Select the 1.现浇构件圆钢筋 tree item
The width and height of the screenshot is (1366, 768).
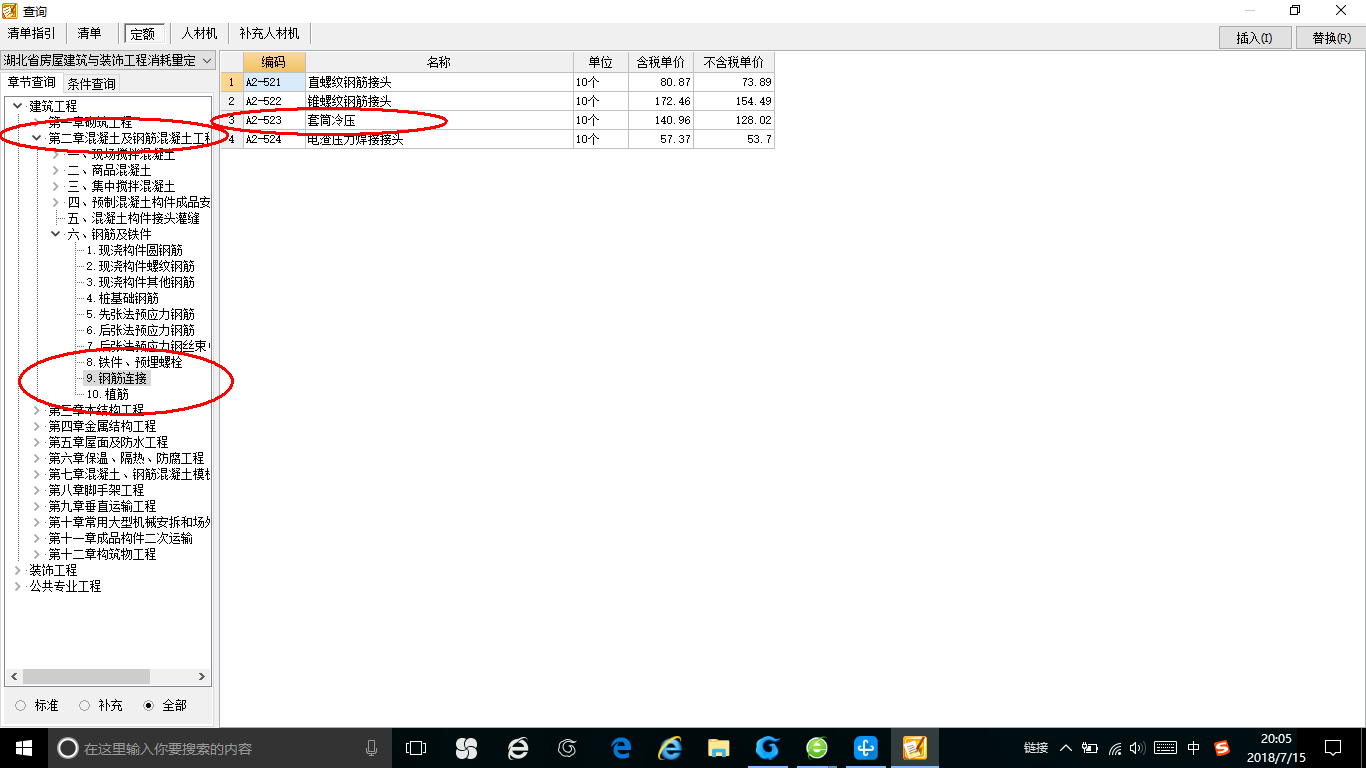[x=134, y=250]
